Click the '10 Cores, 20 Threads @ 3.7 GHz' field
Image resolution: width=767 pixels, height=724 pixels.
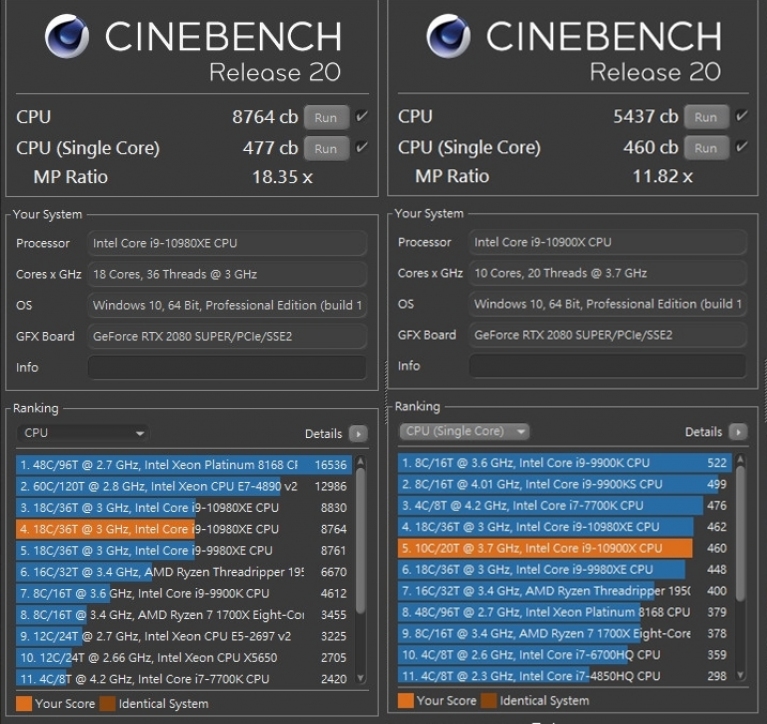click(x=608, y=273)
